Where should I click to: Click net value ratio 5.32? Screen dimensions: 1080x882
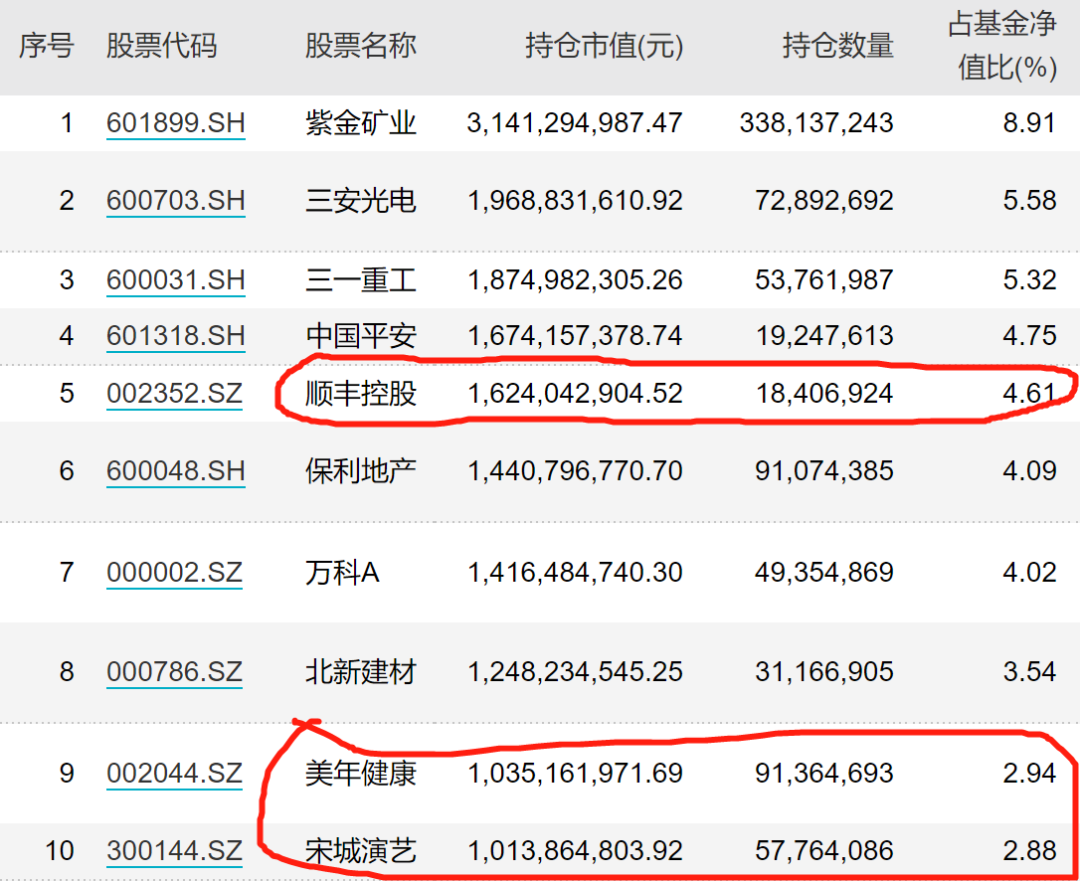(1030, 280)
